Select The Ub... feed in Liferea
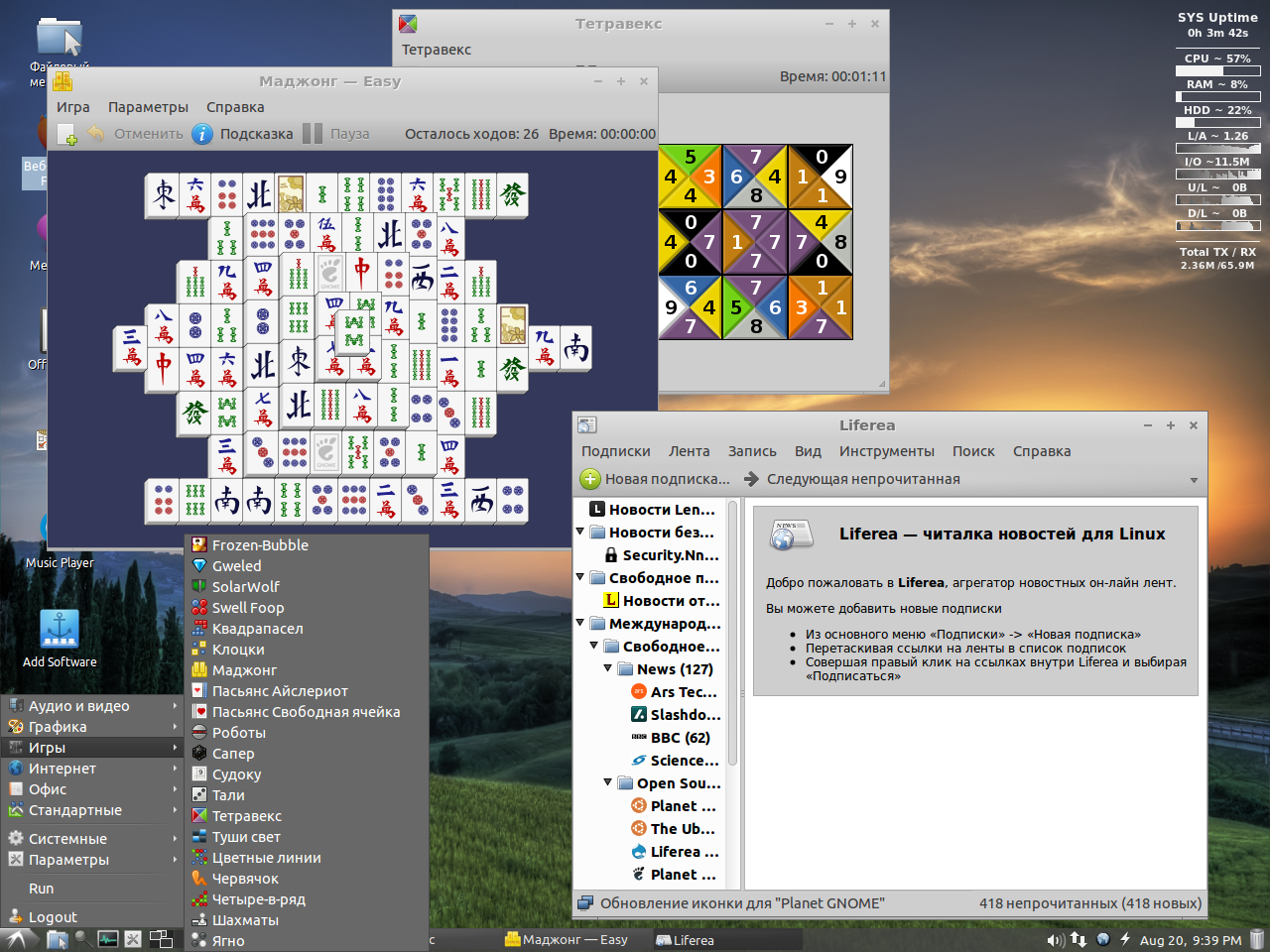The height and width of the screenshot is (952, 1270). [674, 829]
